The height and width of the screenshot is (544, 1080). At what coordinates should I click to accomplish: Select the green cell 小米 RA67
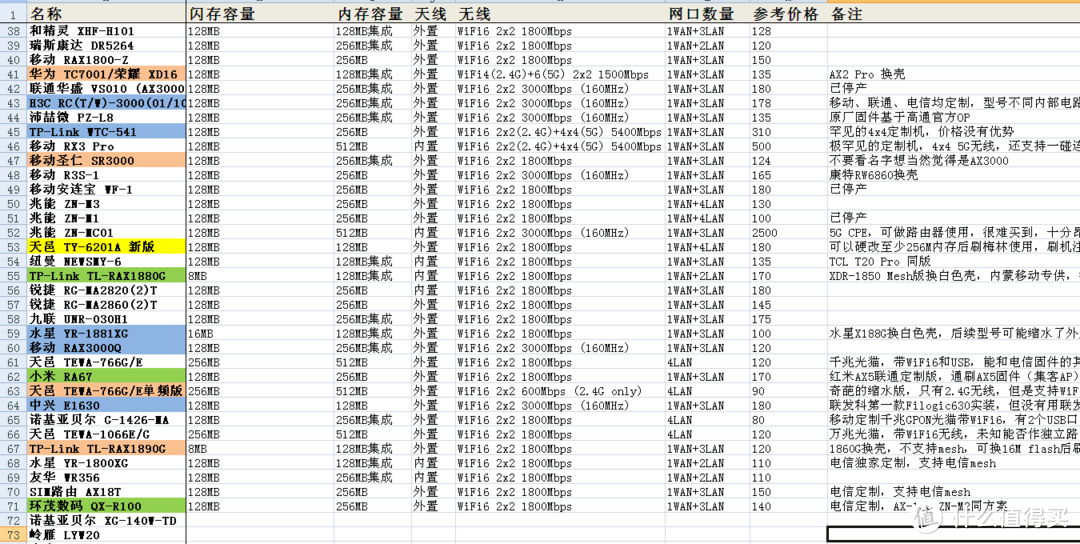click(106, 377)
